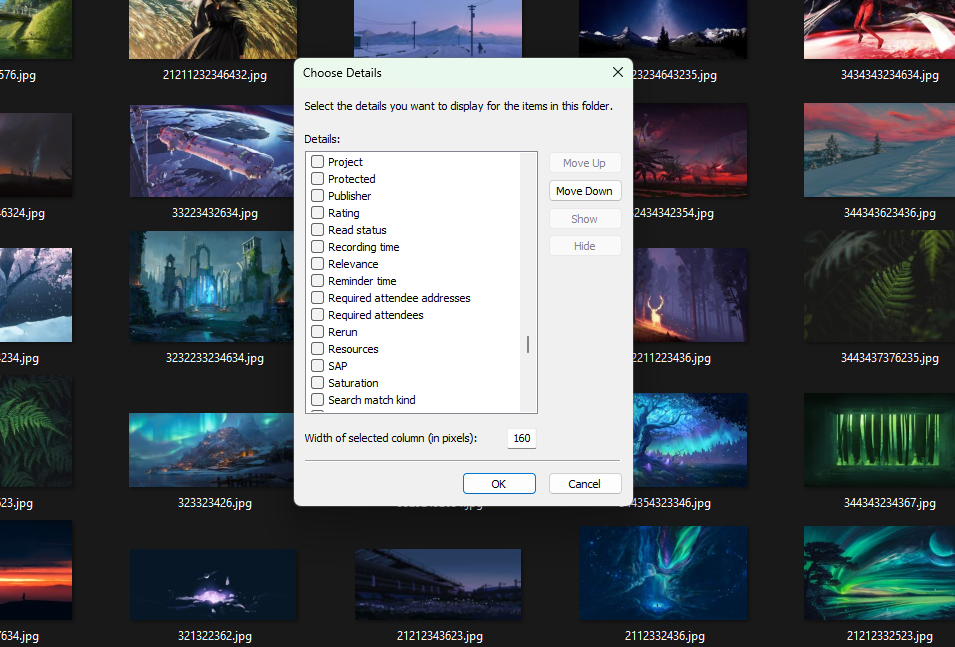Click the 3434343234634.jpg file name
955x647 pixels.
(889, 75)
